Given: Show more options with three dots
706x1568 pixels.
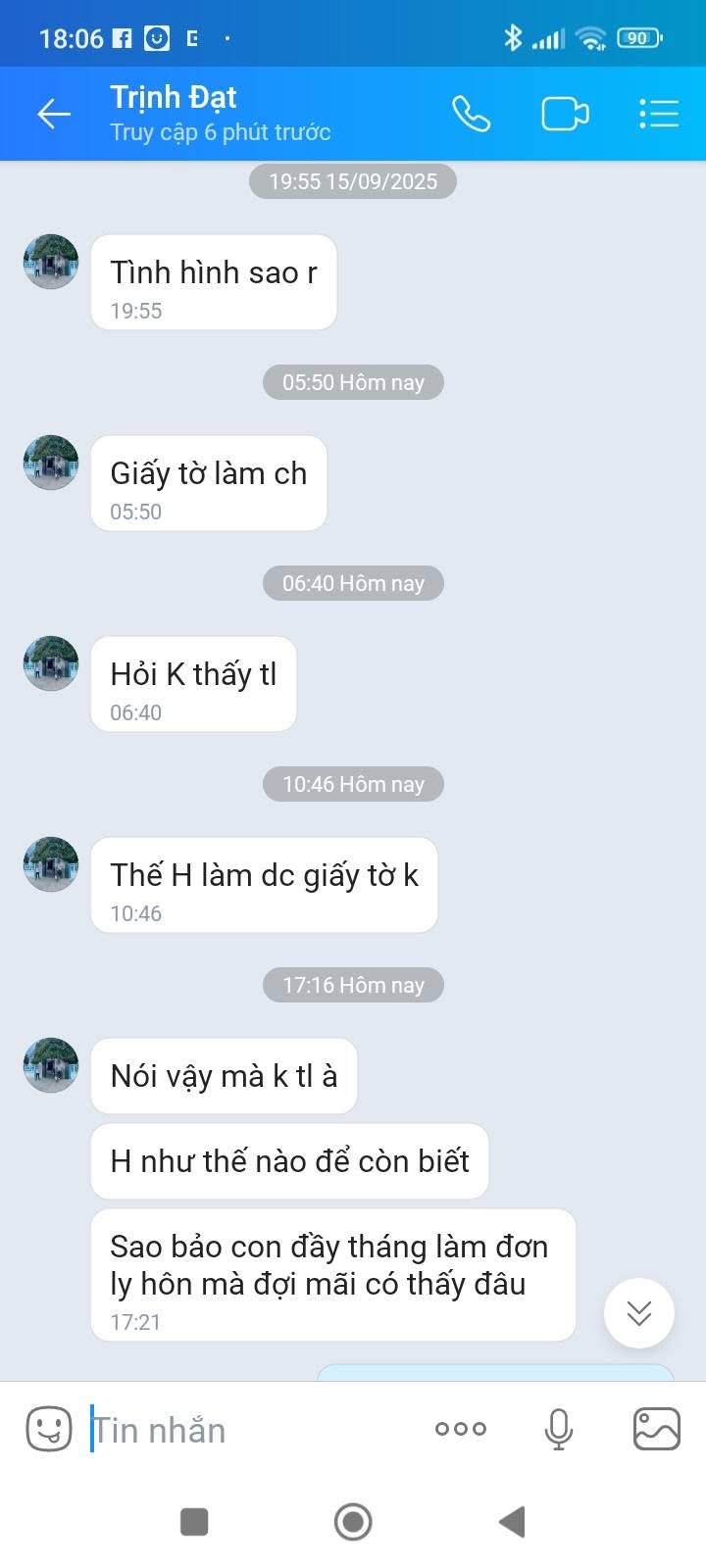Looking at the screenshot, I should point(460,1429).
